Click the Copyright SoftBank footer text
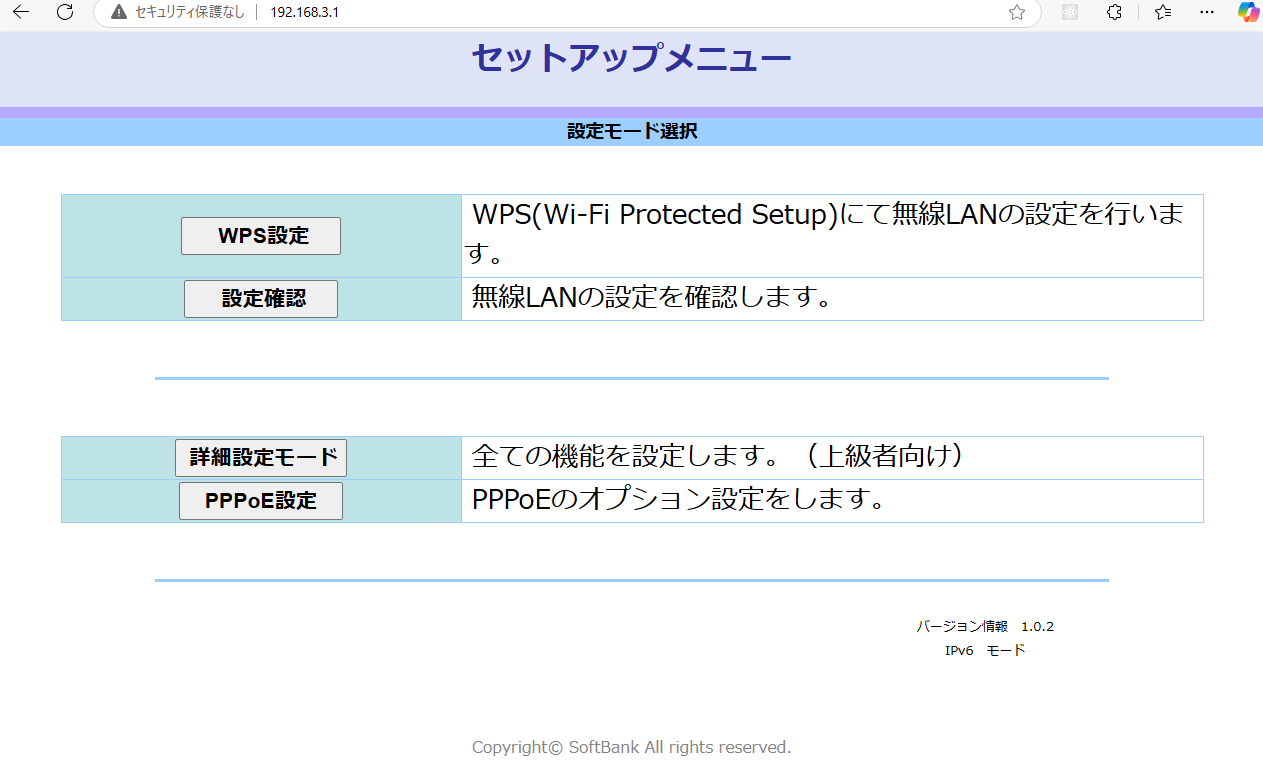 tap(631, 747)
